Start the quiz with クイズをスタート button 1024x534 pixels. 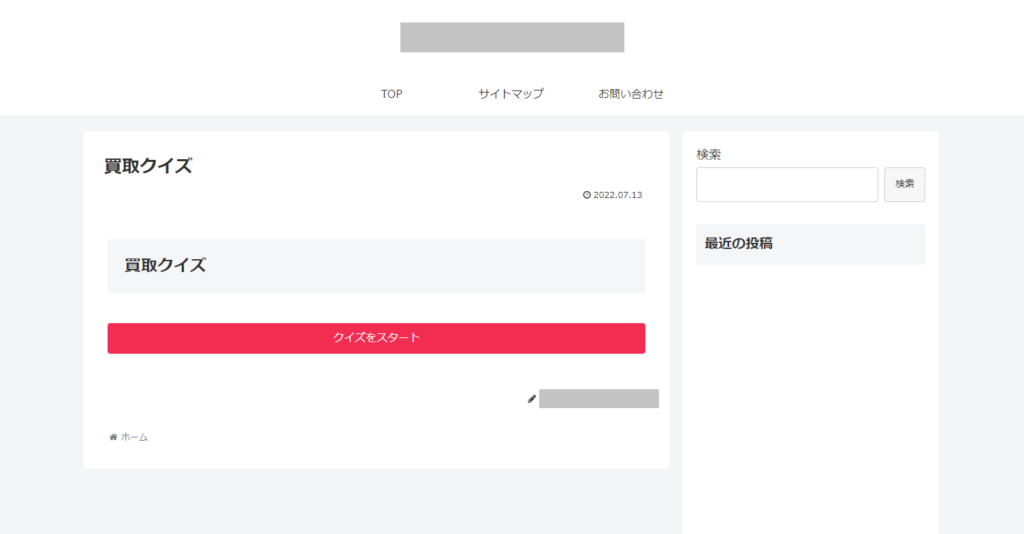pyautogui.click(x=376, y=338)
